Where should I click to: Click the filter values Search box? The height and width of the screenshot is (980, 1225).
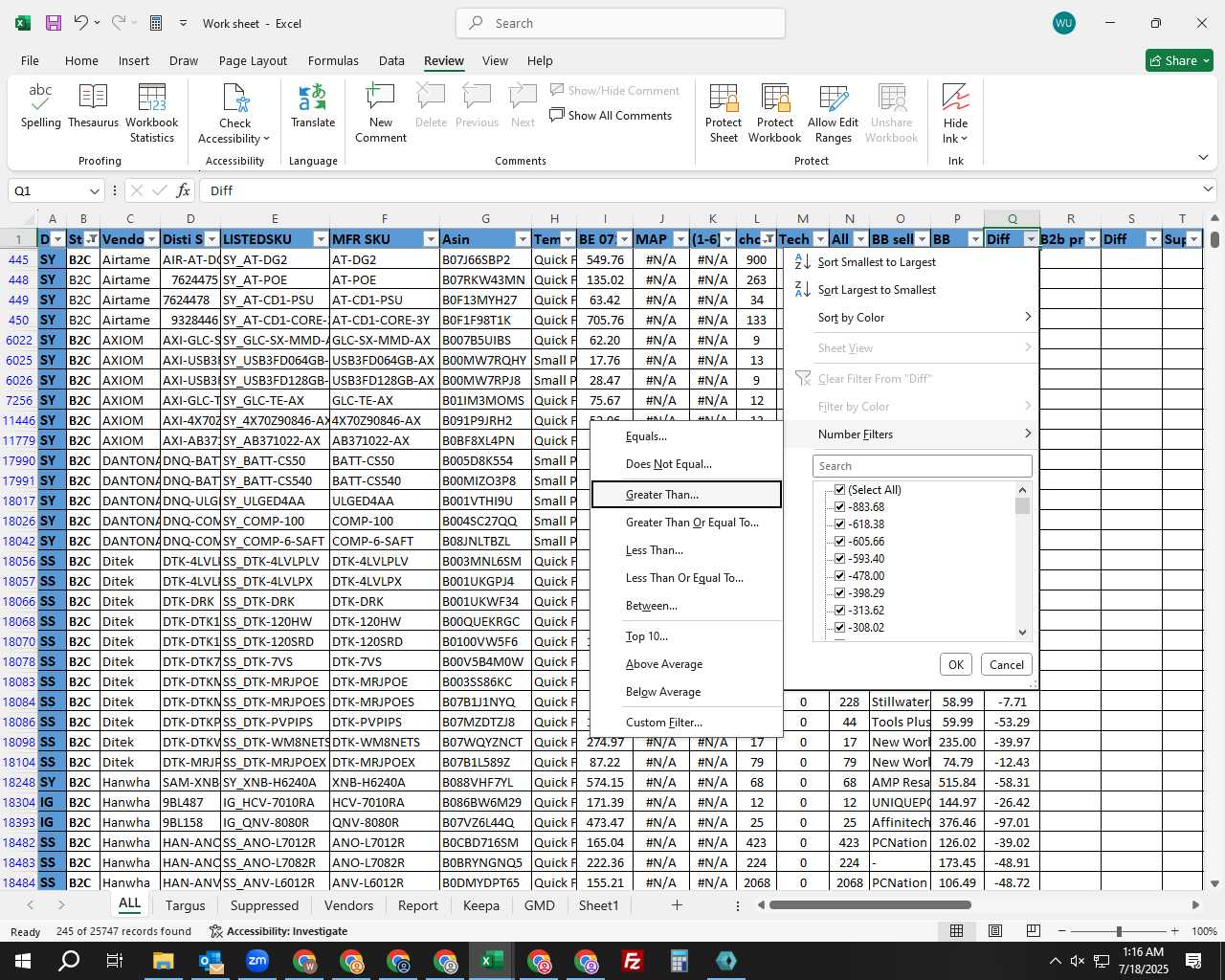922,466
